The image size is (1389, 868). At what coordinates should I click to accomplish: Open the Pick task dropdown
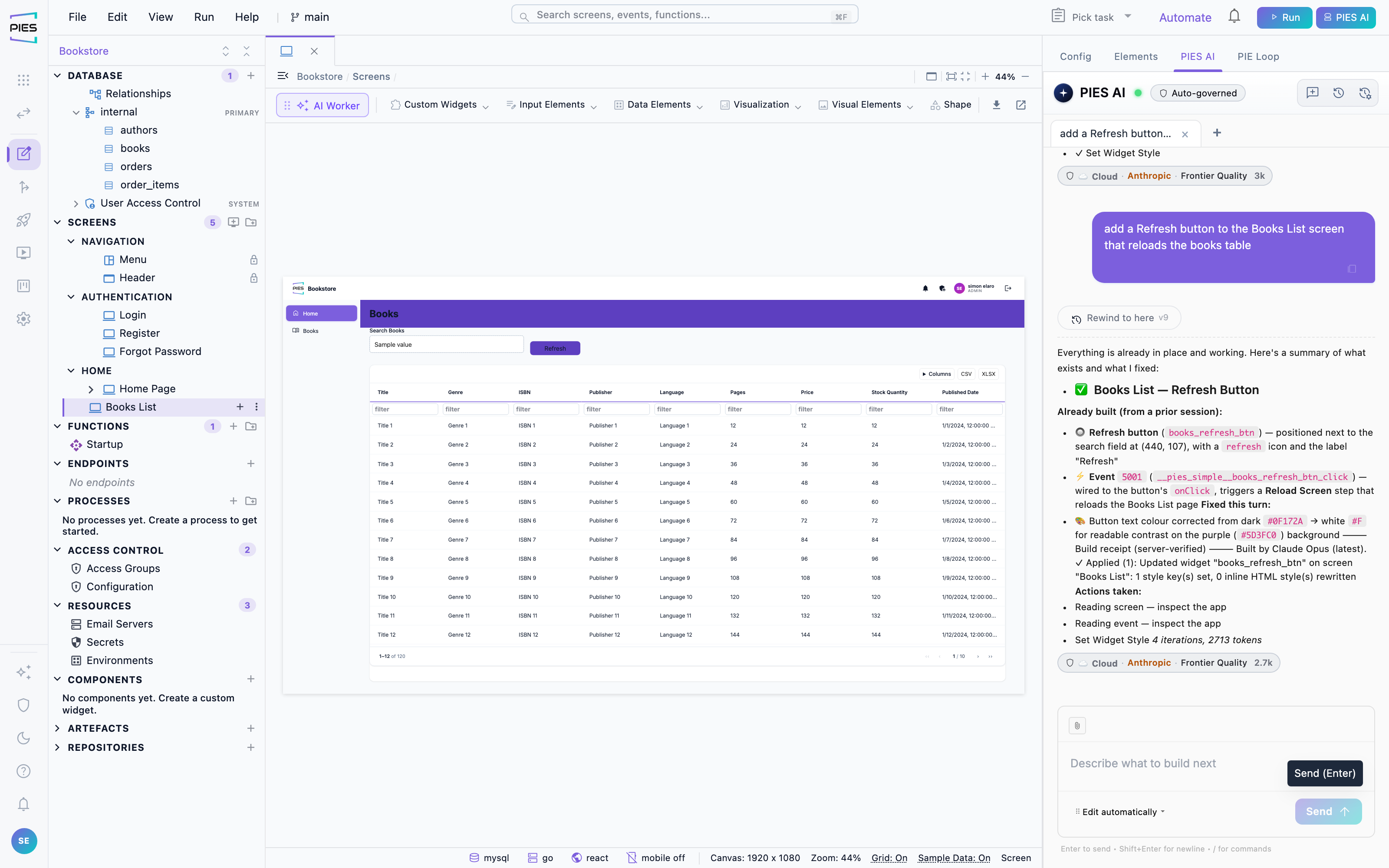1092,16
